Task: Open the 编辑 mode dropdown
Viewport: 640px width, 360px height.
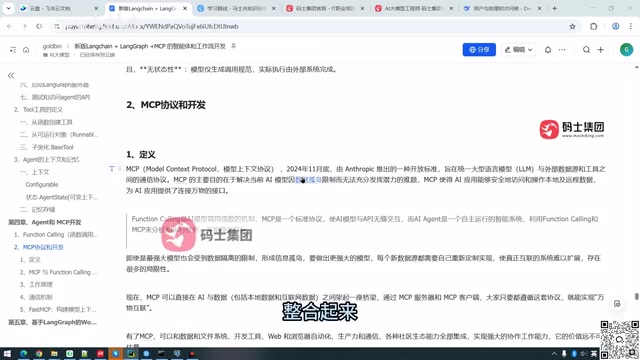Action: pos(518,50)
